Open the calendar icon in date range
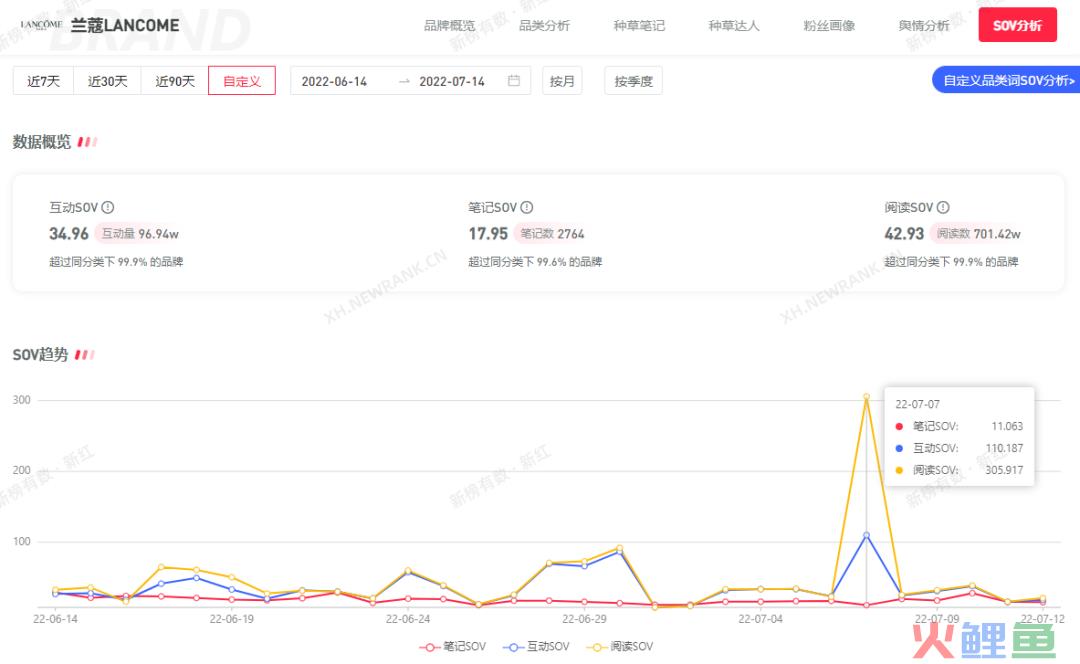Screen dimensions: 1080x664 tap(514, 81)
